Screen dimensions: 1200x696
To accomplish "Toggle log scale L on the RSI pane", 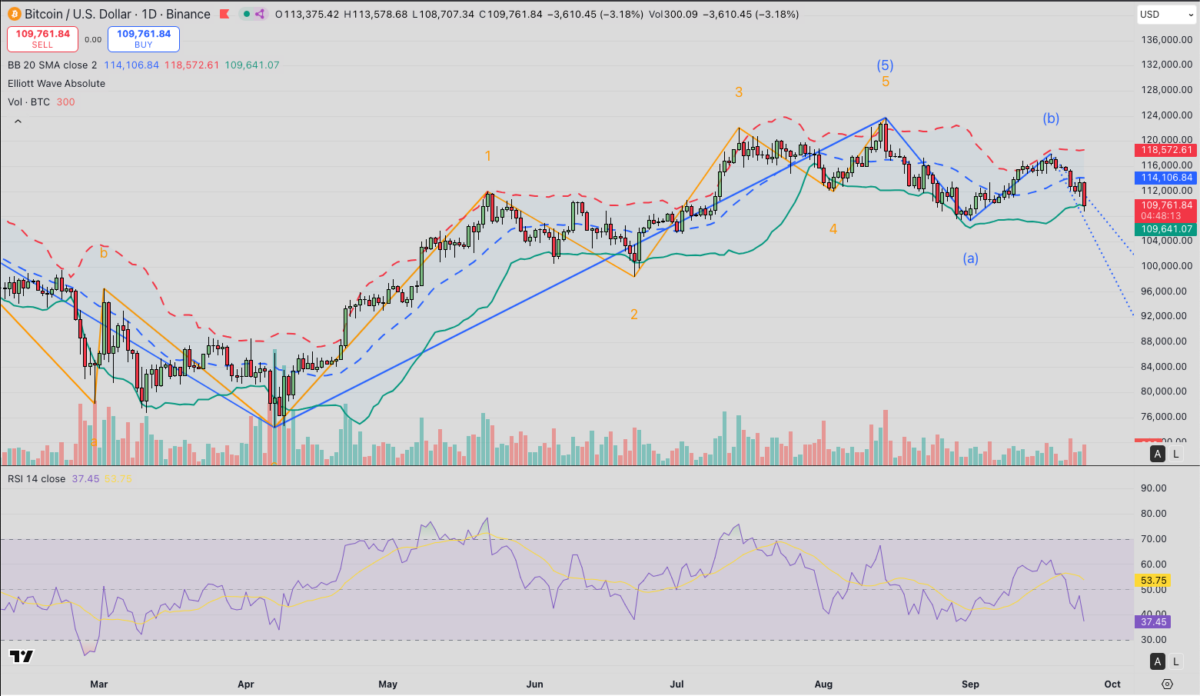I will point(1176,661).
